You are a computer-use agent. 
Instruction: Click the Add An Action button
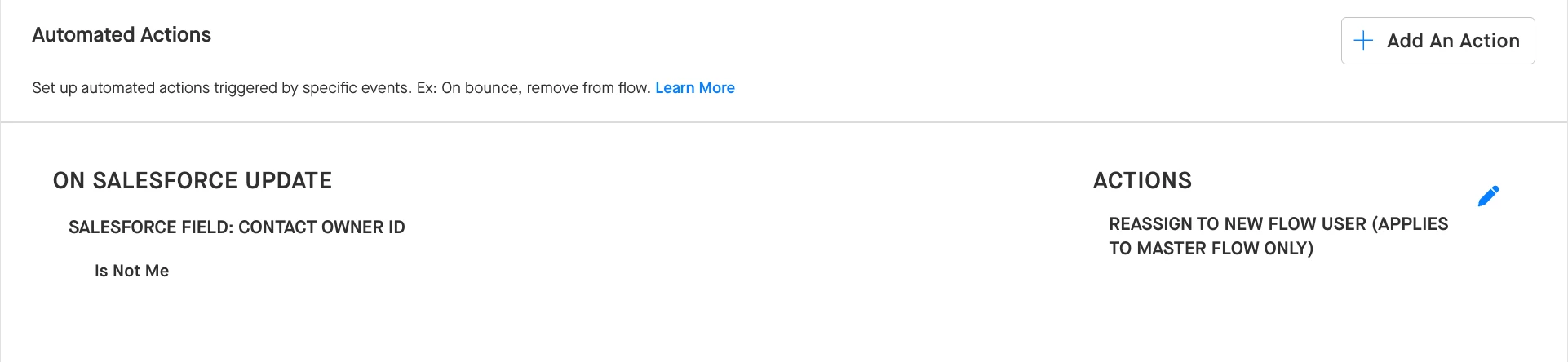1437,41
